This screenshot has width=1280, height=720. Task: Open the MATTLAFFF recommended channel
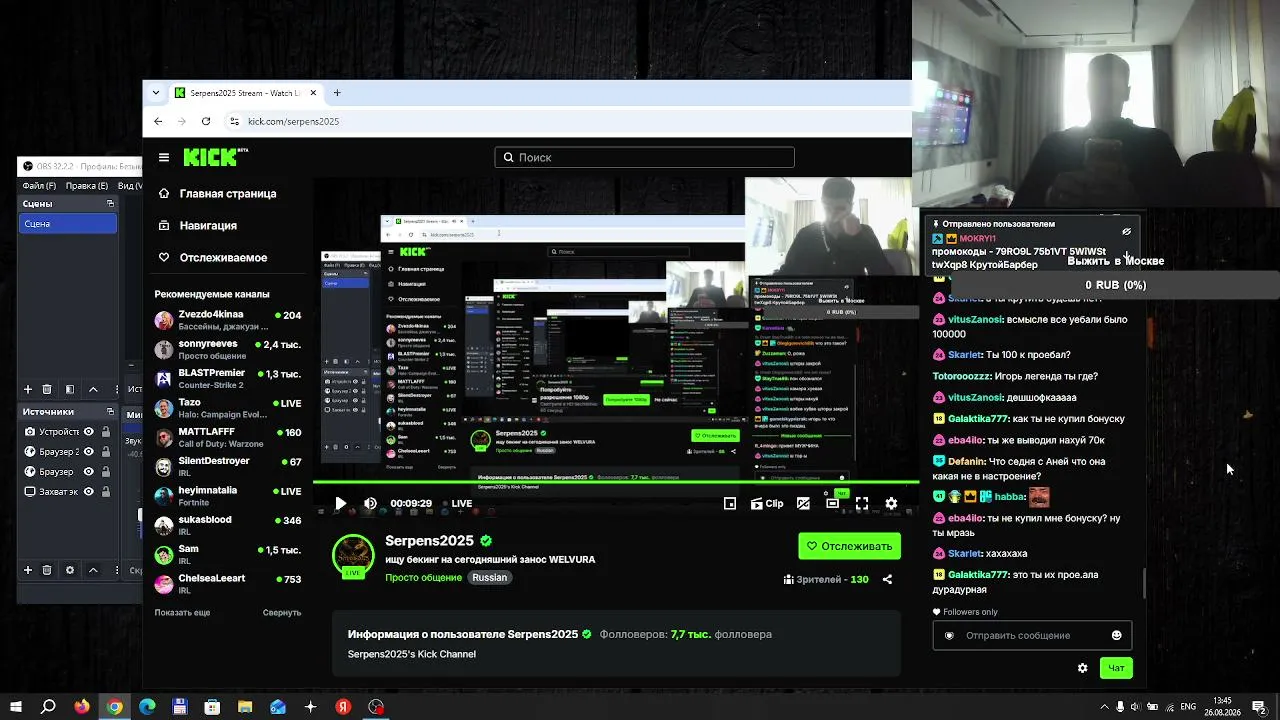pos(228,437)
